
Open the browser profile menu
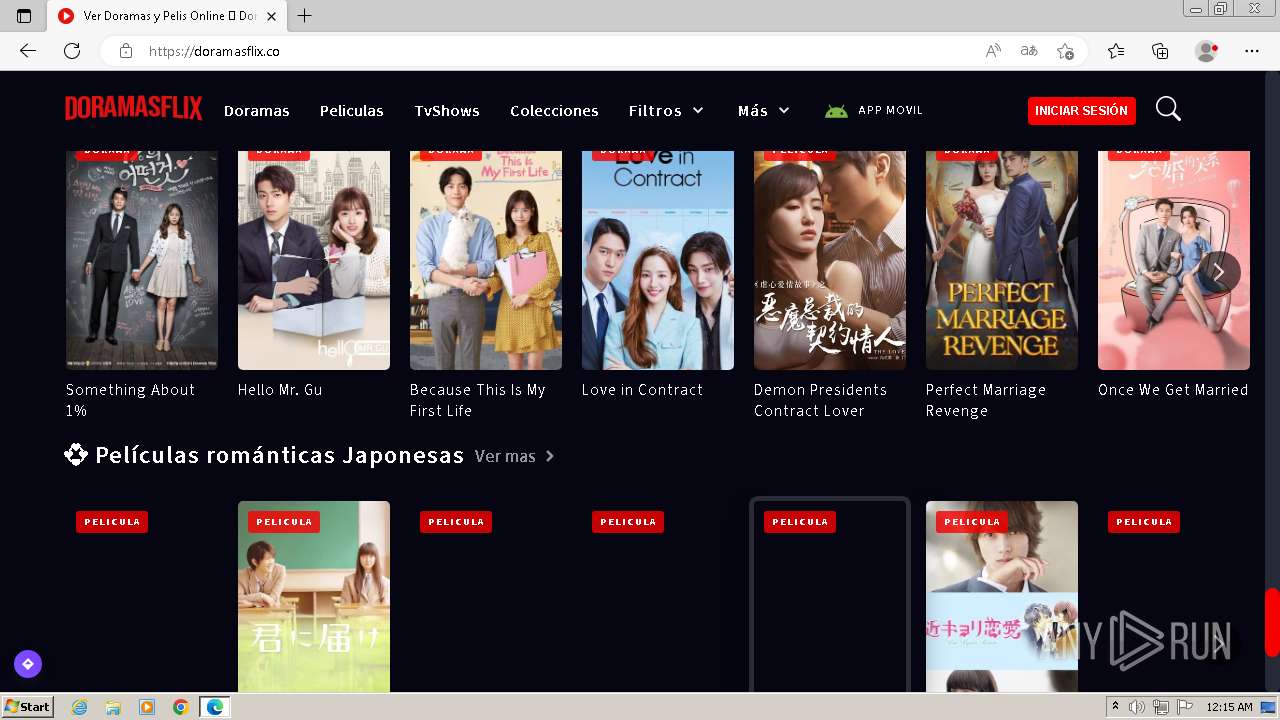click(x=1207, y=51)
